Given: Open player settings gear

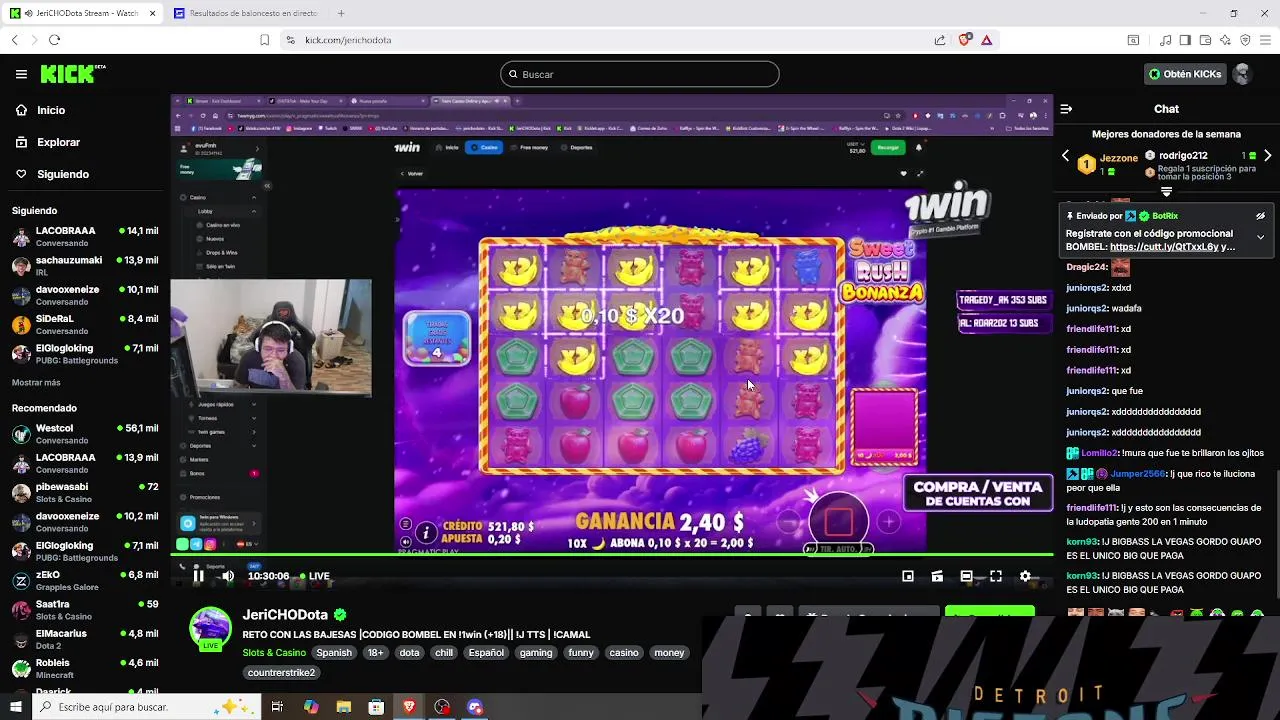Looking at the screenshot, I should click(1025, 576).
